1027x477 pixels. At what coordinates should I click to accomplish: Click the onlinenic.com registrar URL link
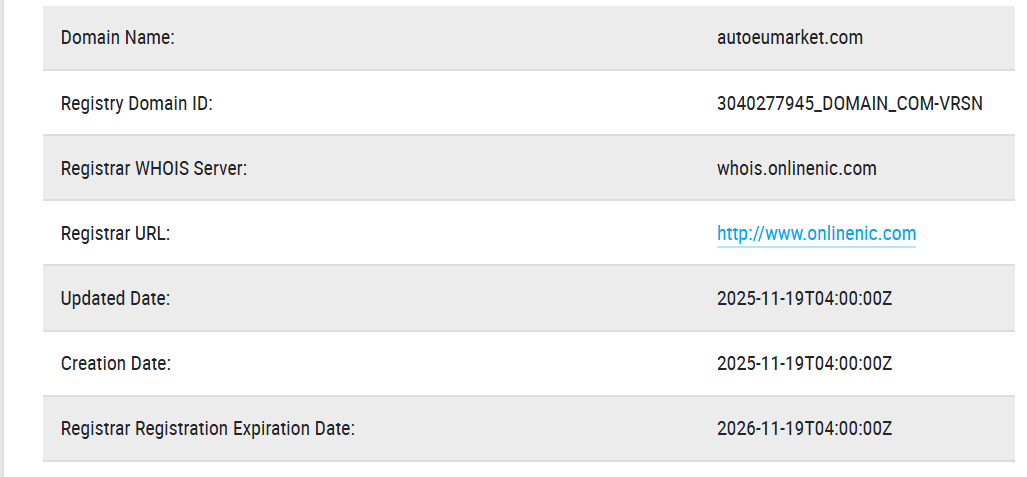(x=816, y=234)
